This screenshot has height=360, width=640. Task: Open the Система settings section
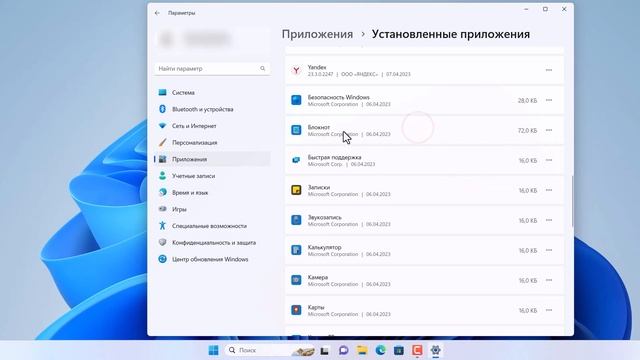(x=212, y=93)
